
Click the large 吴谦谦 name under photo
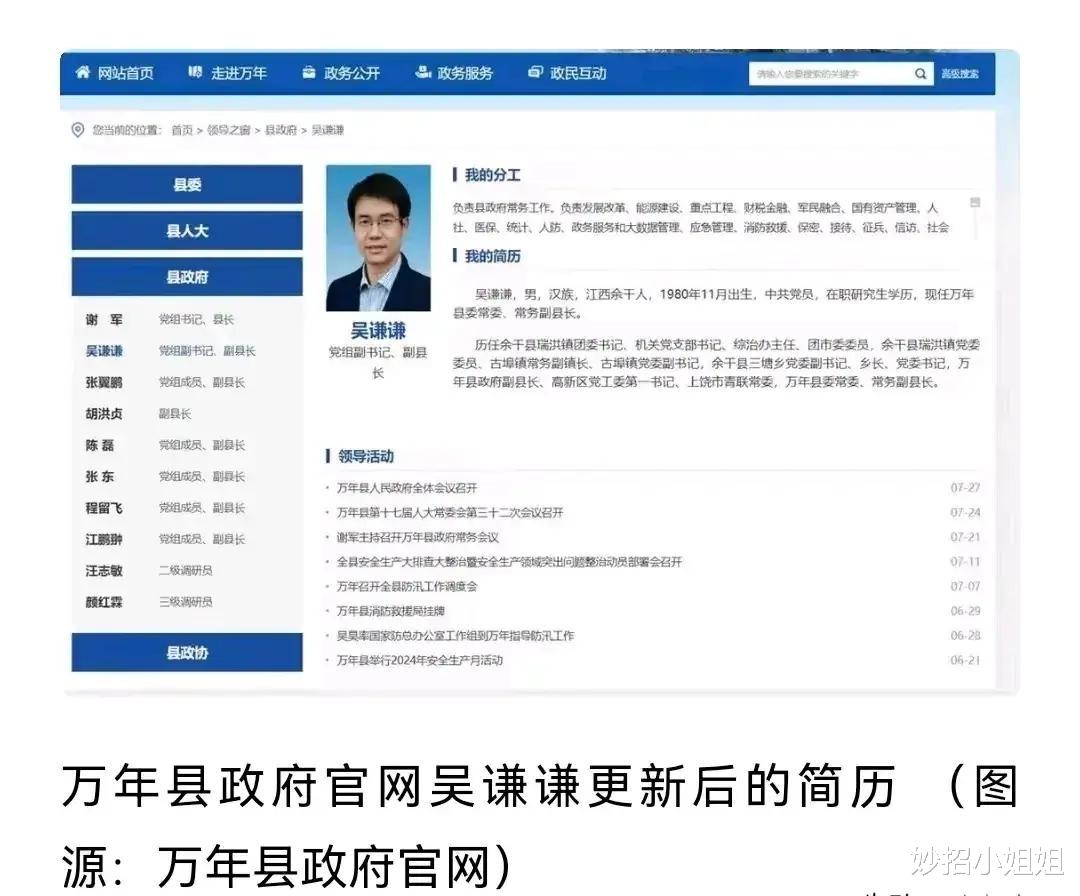pyautogui.click(x=378, y=331)
